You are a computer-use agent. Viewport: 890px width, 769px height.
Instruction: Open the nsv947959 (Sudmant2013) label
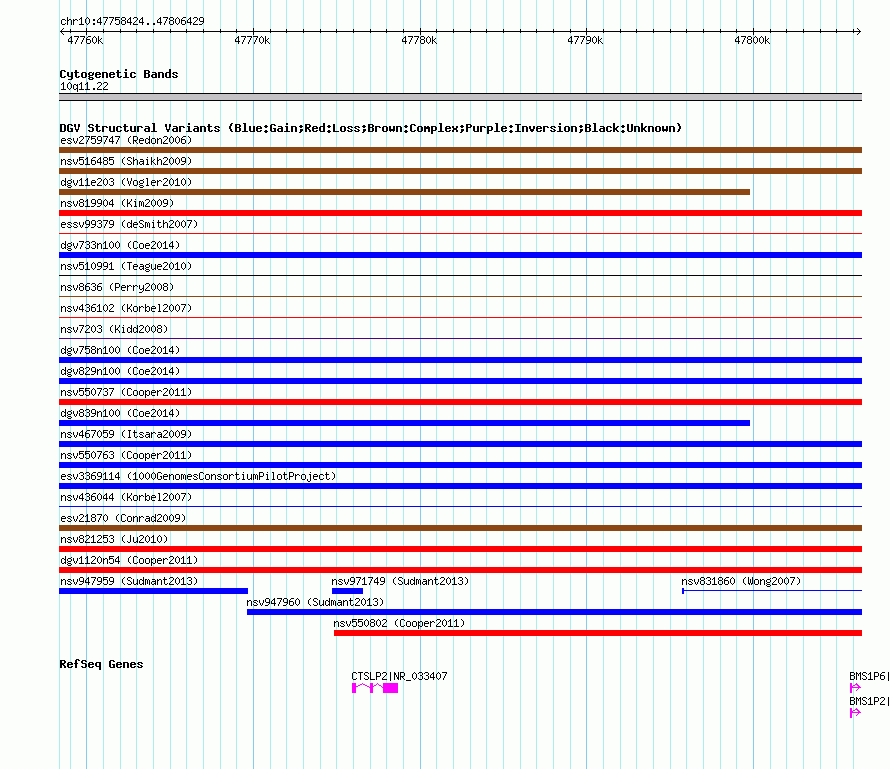129,581
